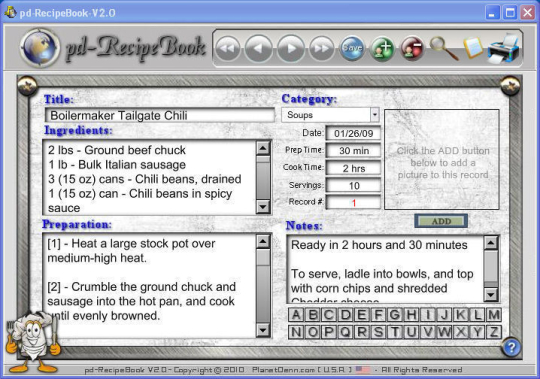The height and width of the screenshot is (379, 540).
Task: Filter recipes by letter V
Action: tap(428, 332)
